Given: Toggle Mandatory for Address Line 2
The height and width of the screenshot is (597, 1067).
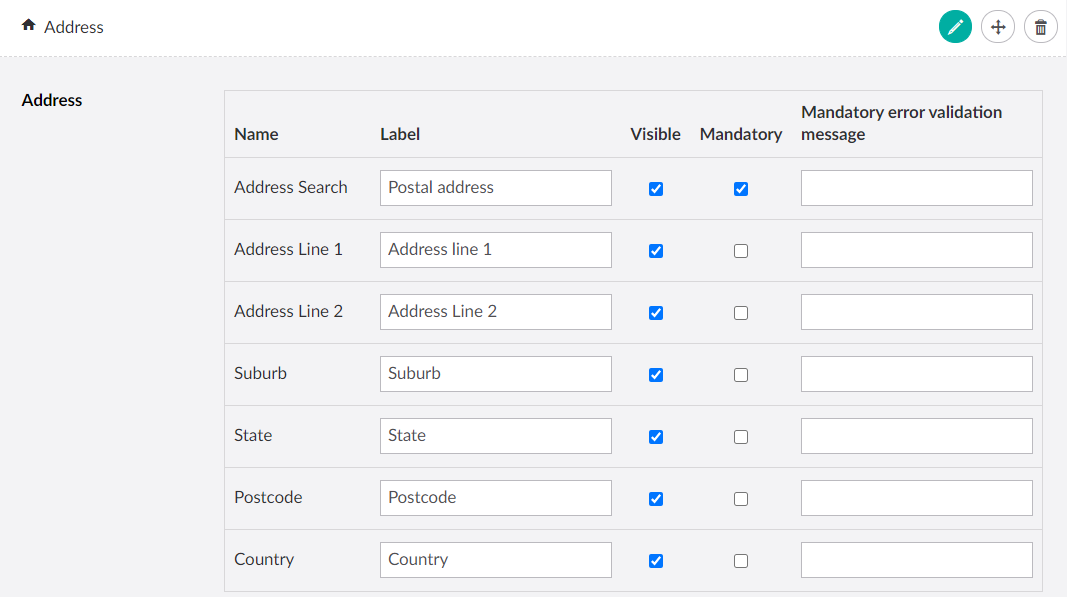Looking at the screenshot, I should 741,312.
